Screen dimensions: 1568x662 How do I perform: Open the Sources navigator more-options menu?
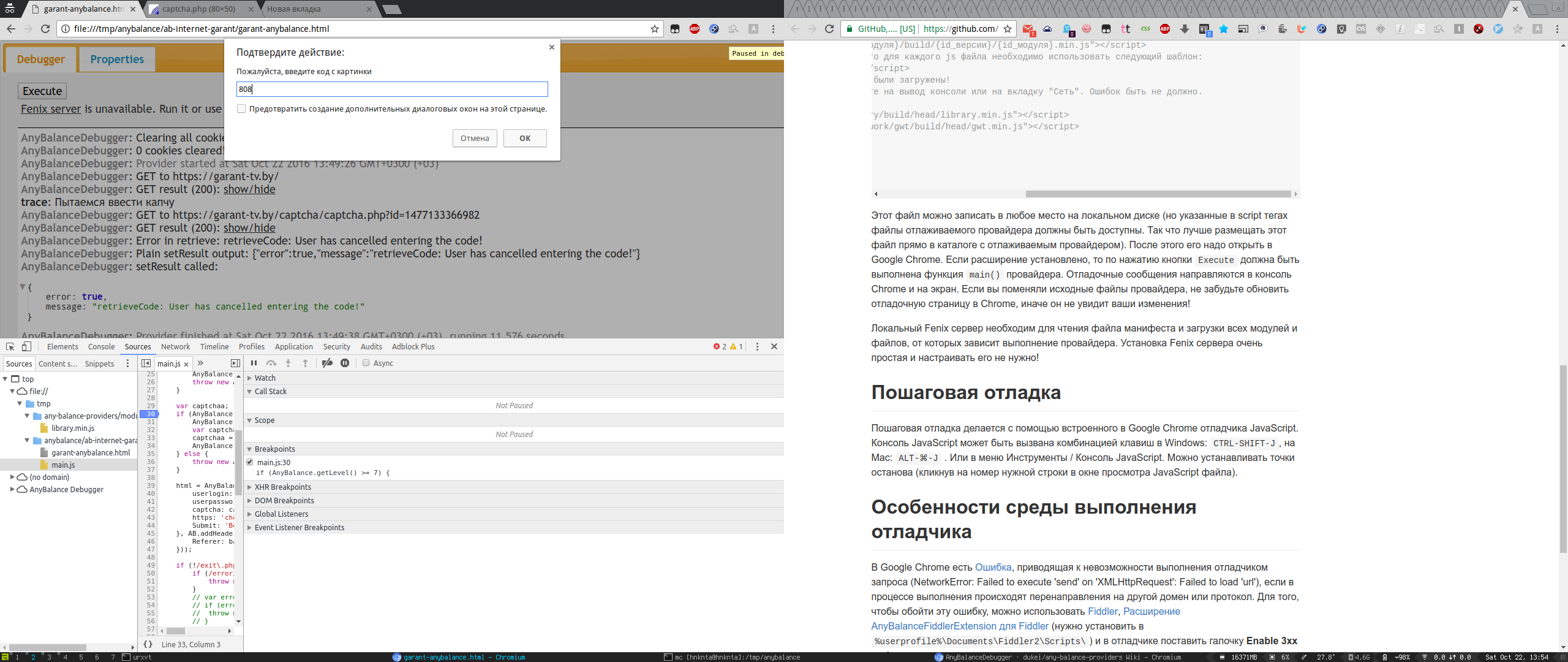point(127,363)
